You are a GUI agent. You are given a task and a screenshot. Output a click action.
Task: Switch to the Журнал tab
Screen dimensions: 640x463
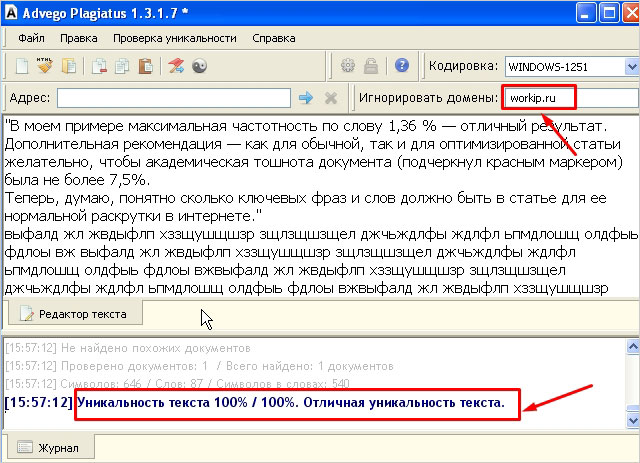[x=49, y=447]
